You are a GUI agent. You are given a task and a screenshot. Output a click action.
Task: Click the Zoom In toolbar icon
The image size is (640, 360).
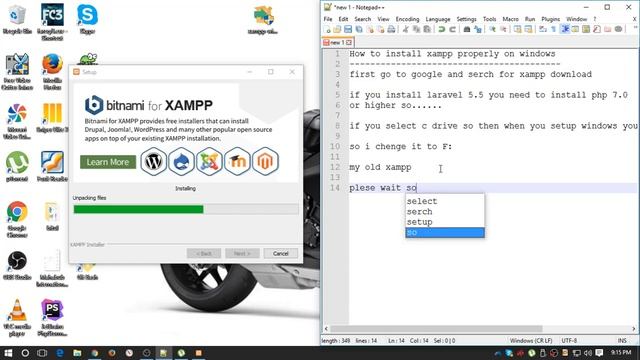click(x=492, y=29)
